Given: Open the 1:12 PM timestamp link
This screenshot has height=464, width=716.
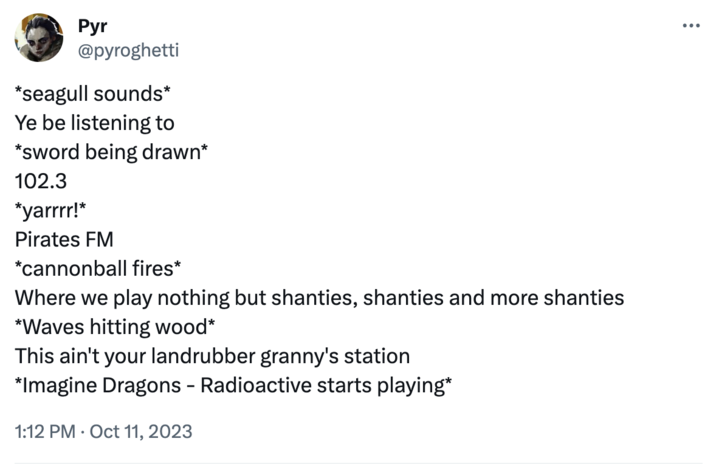Looking at the screenshot, I should tap(45, 432).
